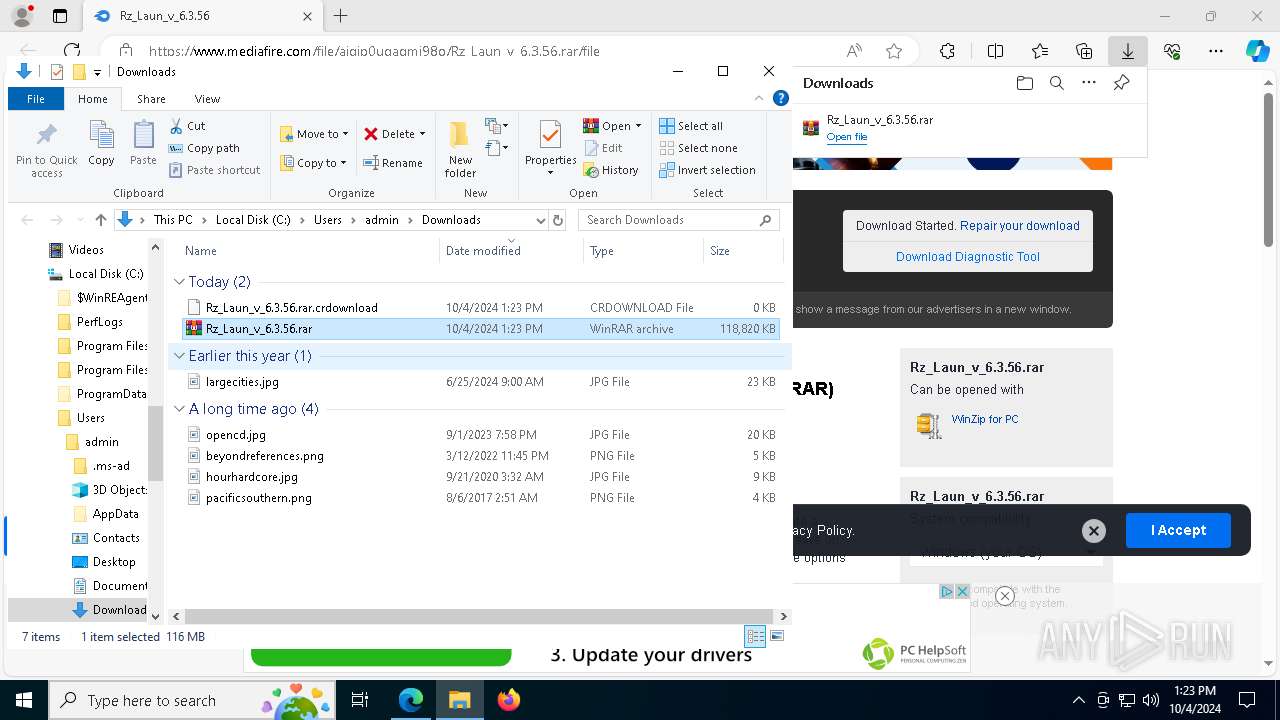1280x720 pixels.
Task: Click Repair your download link
Action: coord(1020,226)
